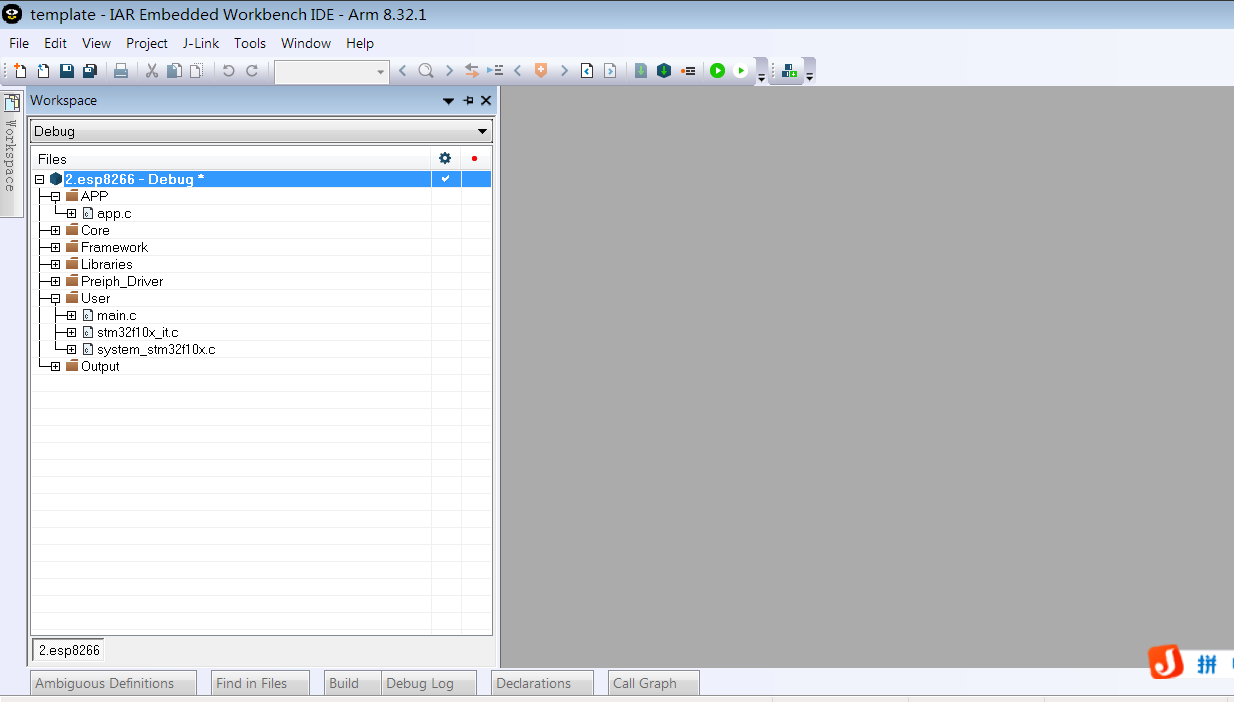Expand the Libraries folder
1234x702 pixels.
pos(55,264)
